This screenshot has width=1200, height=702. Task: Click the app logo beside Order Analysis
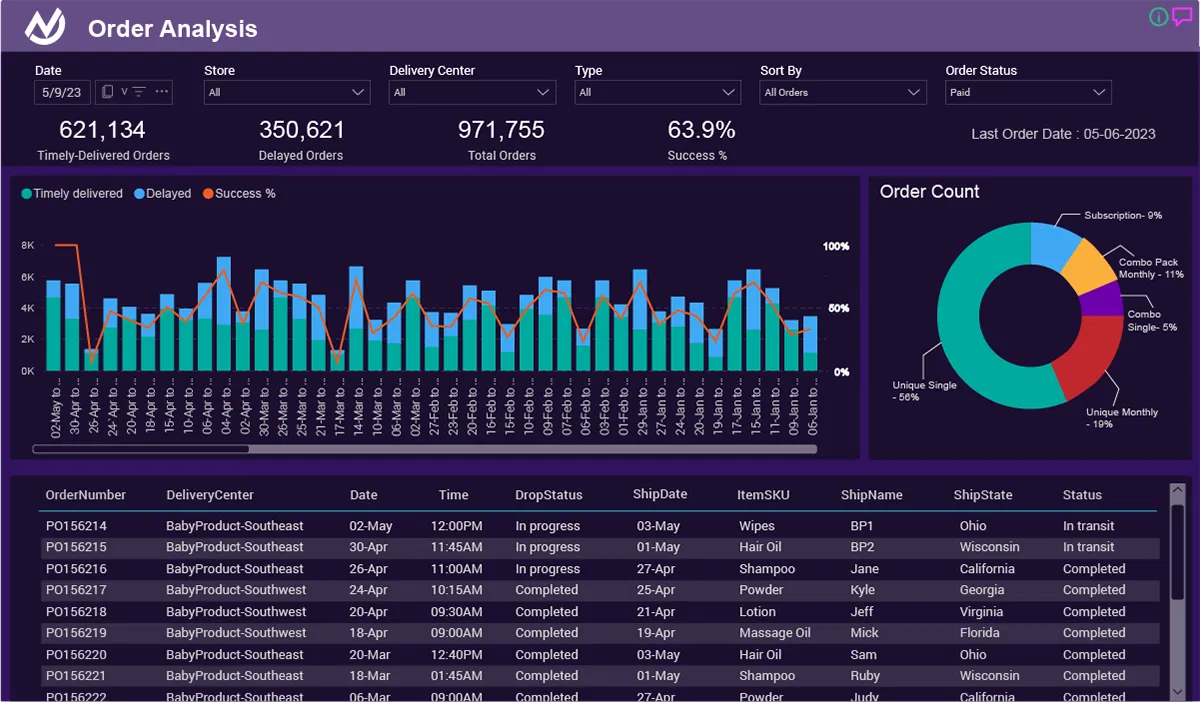coord(46,27)
